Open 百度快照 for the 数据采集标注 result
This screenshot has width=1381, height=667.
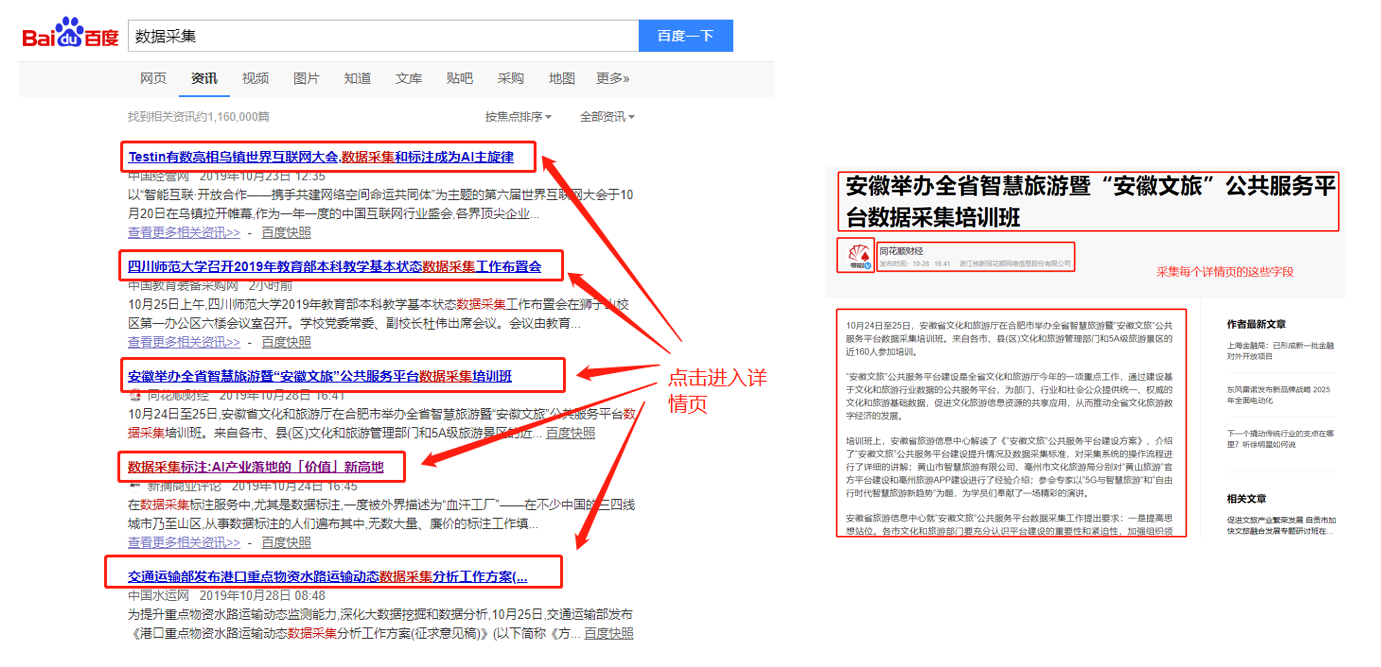286,542
